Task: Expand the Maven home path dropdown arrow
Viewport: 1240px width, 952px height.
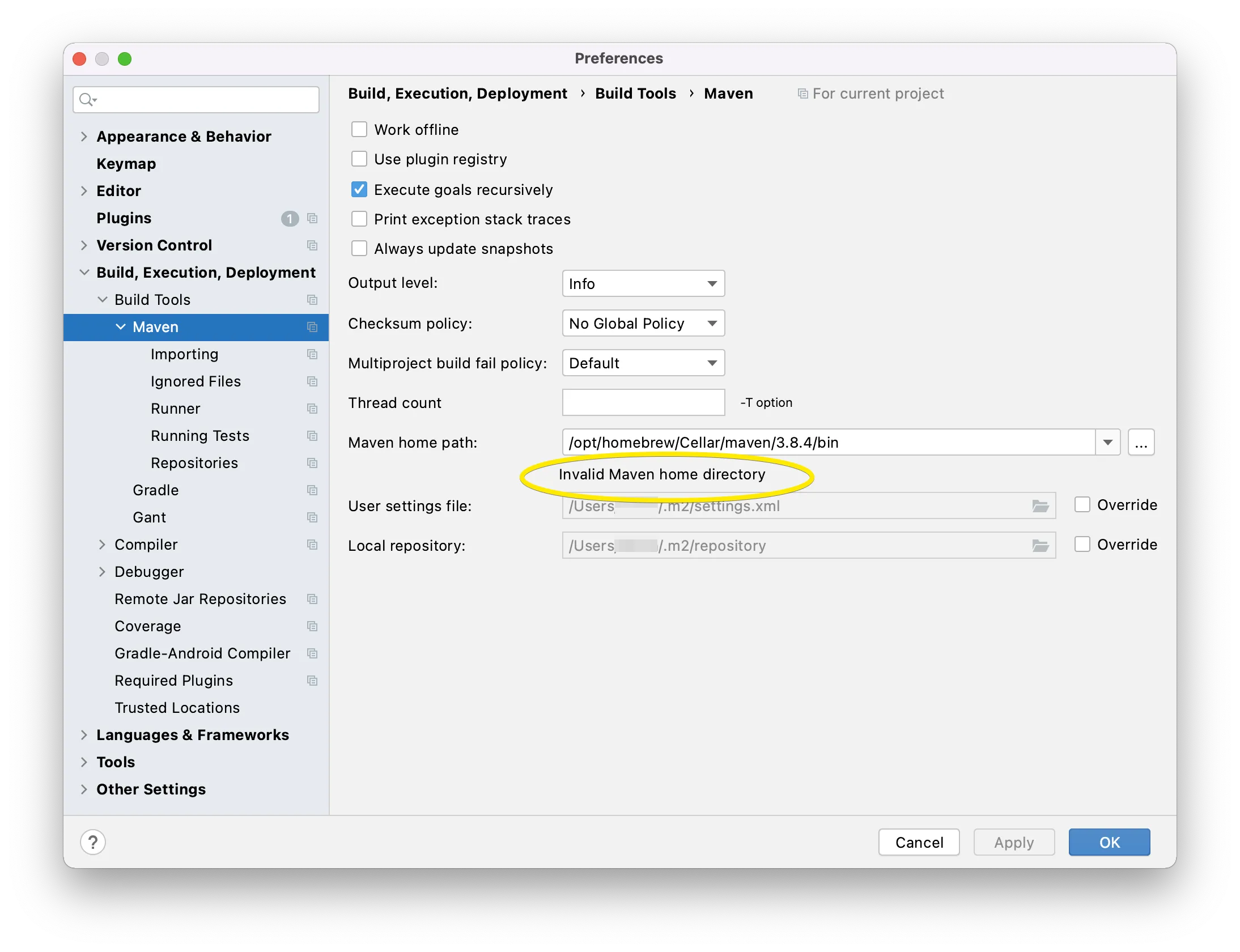Action: 1107,443
